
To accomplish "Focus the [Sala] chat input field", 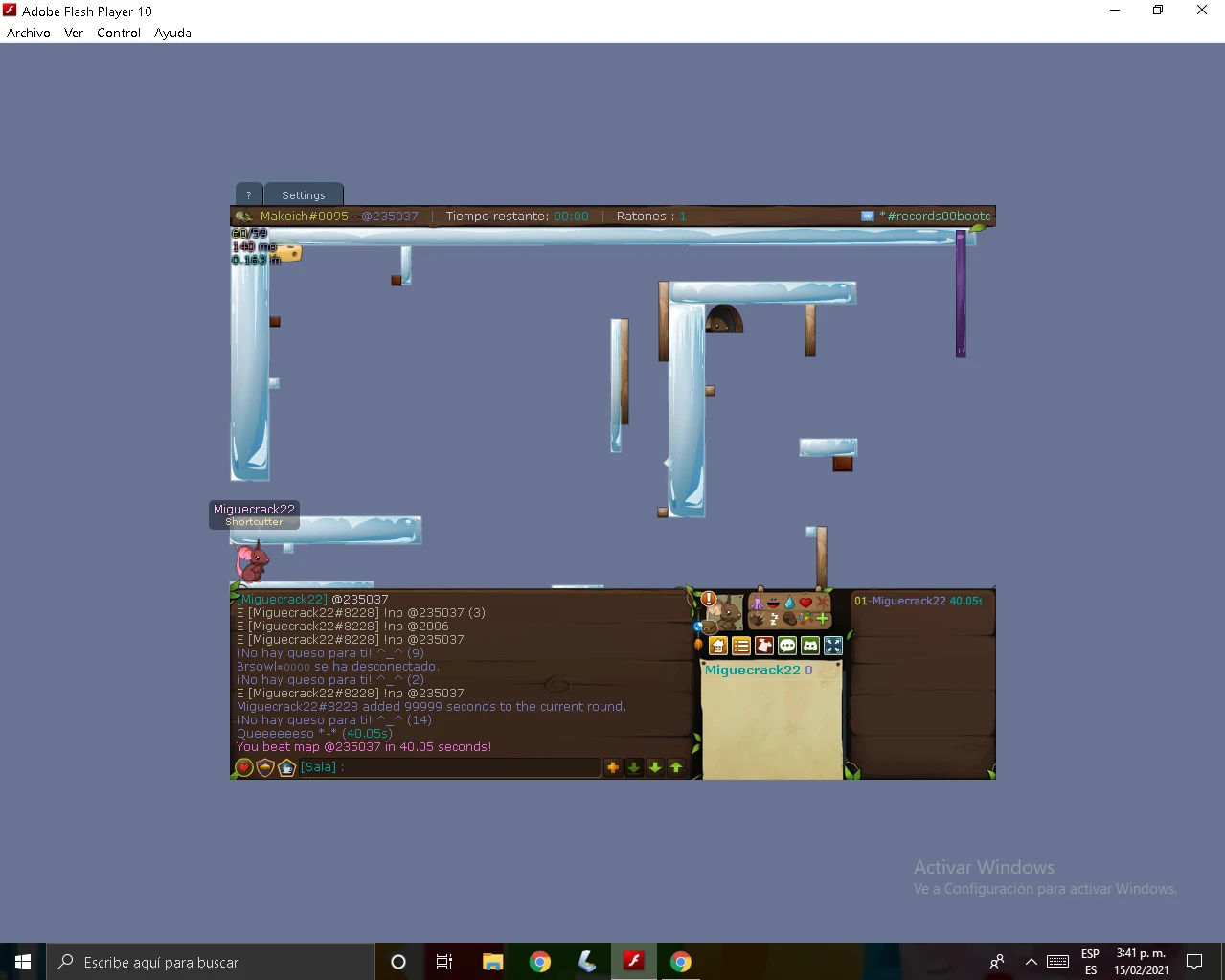I will (448, 767).
